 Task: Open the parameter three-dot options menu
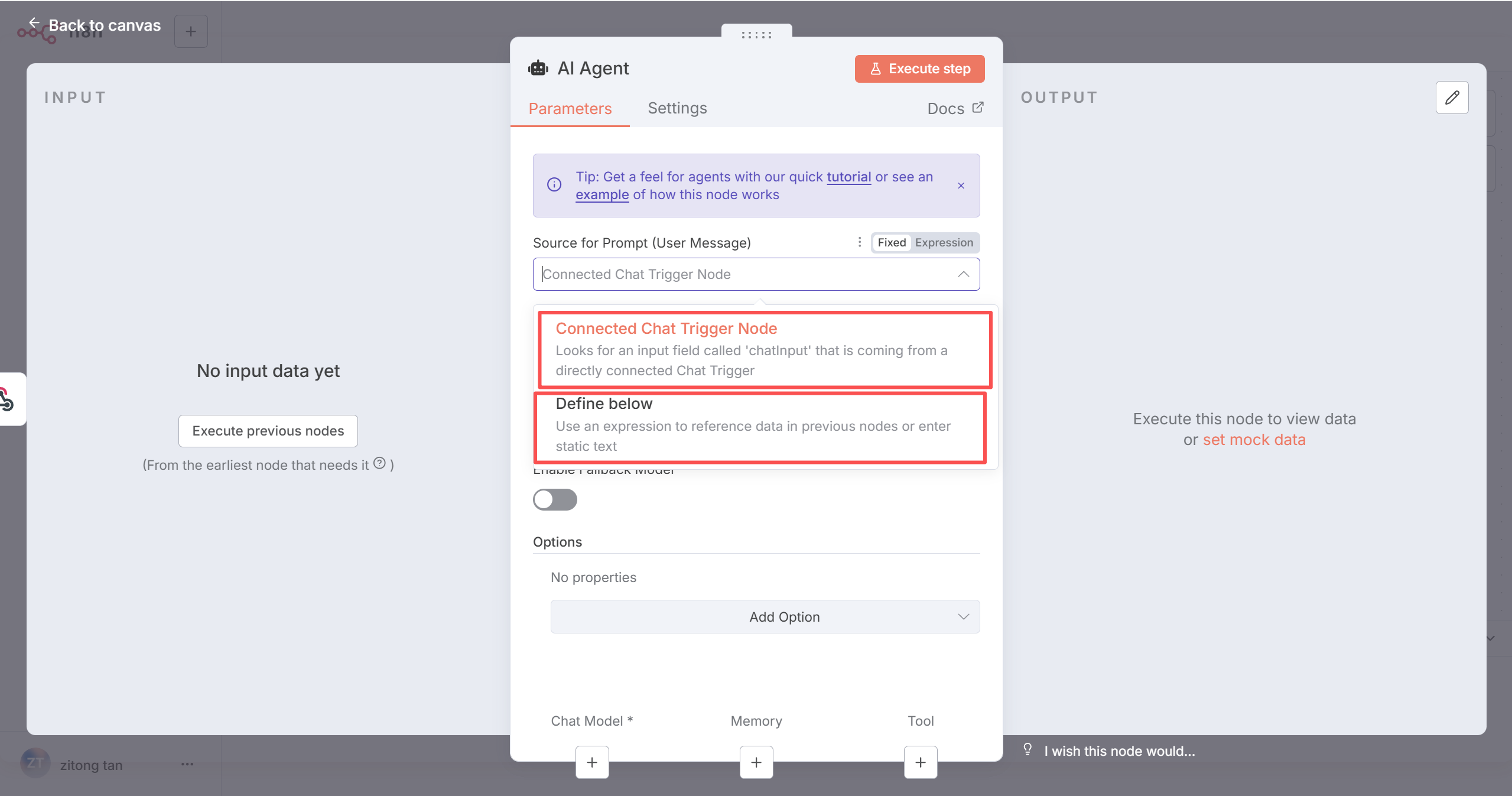(860, 242)
